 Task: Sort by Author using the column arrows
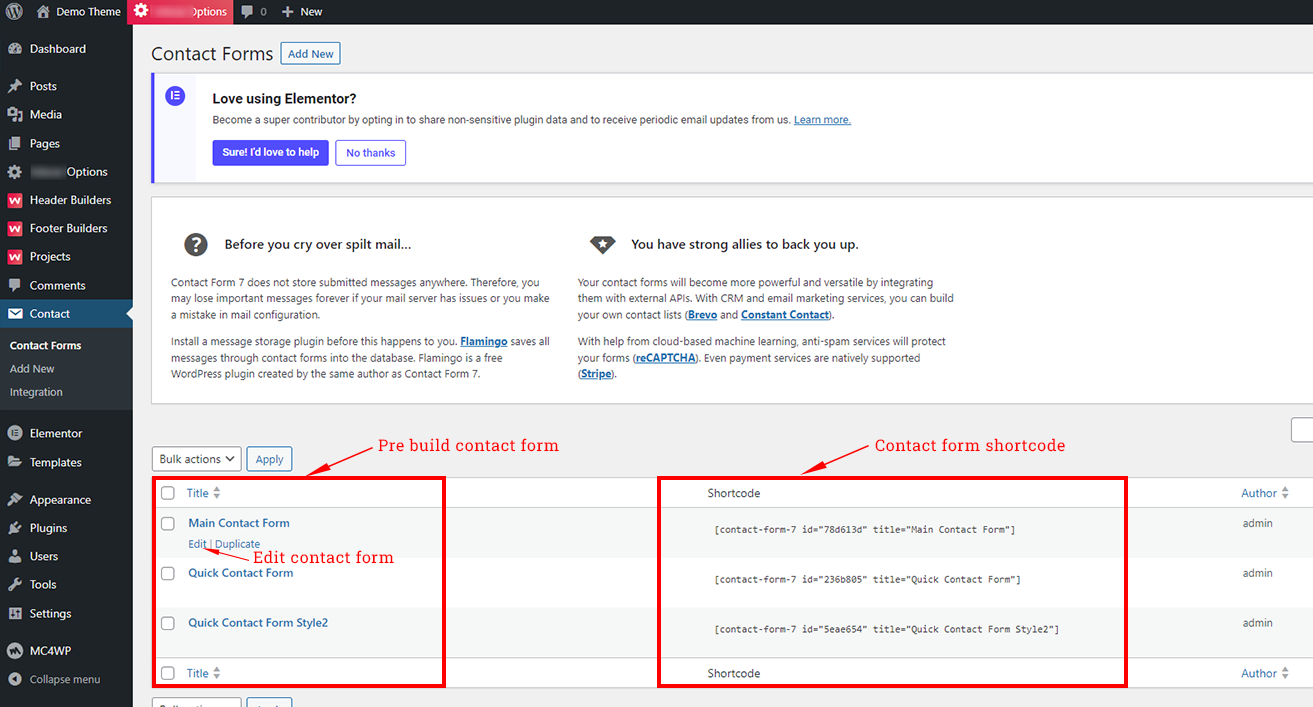click(1286, 492)
